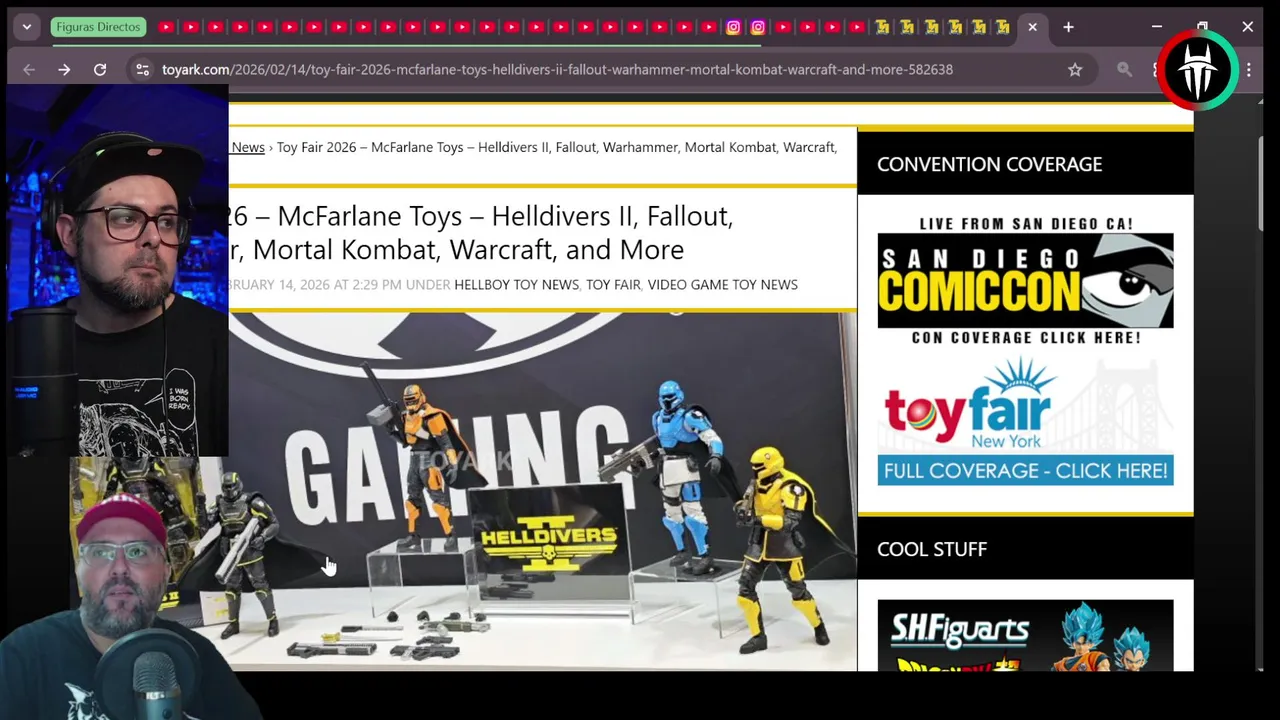Click the article title McFarlane Toys heading
The width and height of the screenshot is (1280, 720).
(480, 232)
